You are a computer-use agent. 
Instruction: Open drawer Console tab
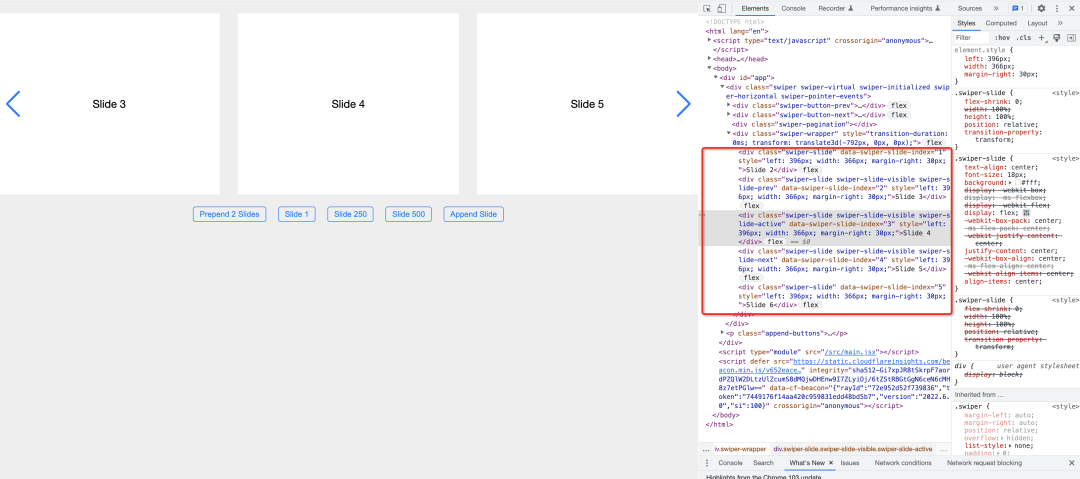pos(730,462)
